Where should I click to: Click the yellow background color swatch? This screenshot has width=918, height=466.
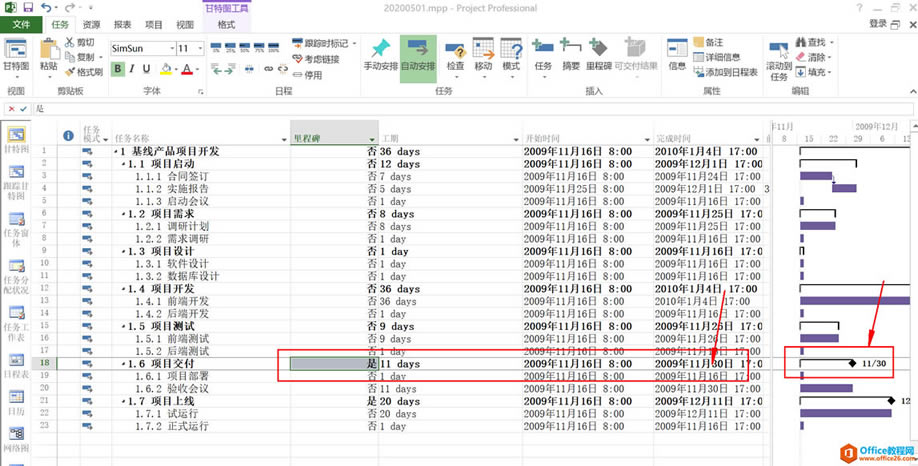click(x=165, y=69)
